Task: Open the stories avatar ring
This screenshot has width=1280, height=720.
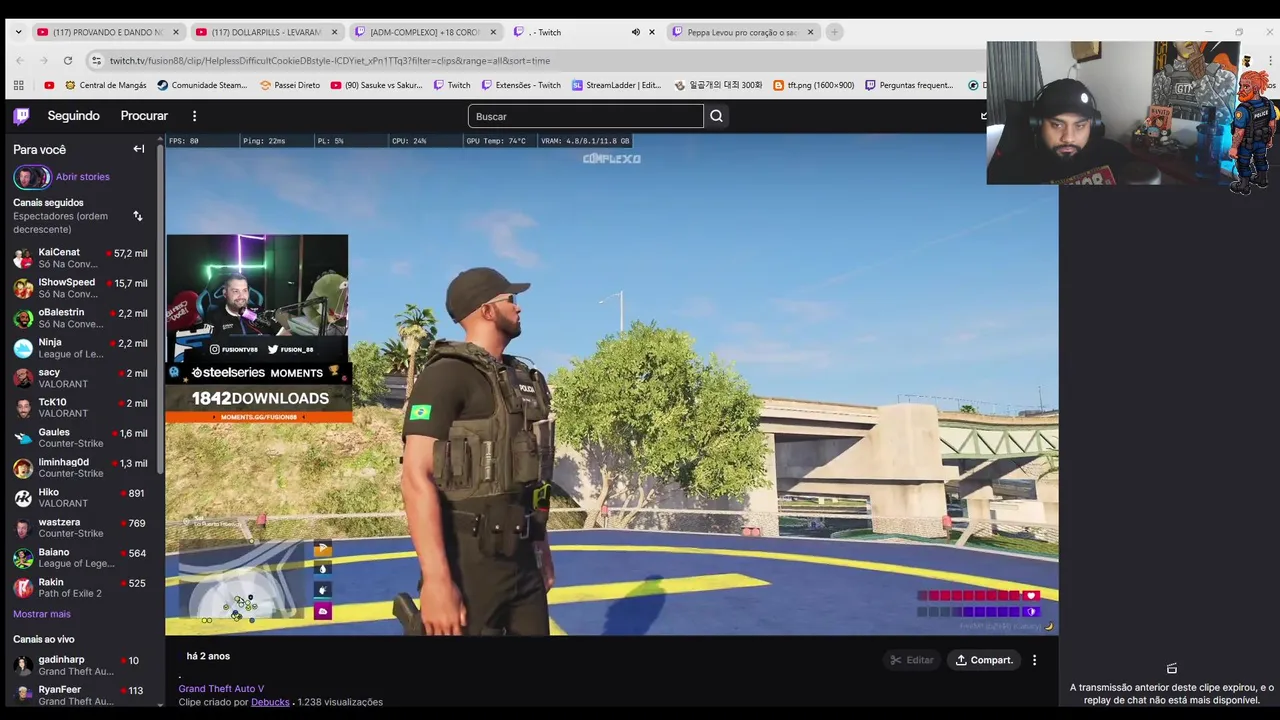Action: coord(31,178)
